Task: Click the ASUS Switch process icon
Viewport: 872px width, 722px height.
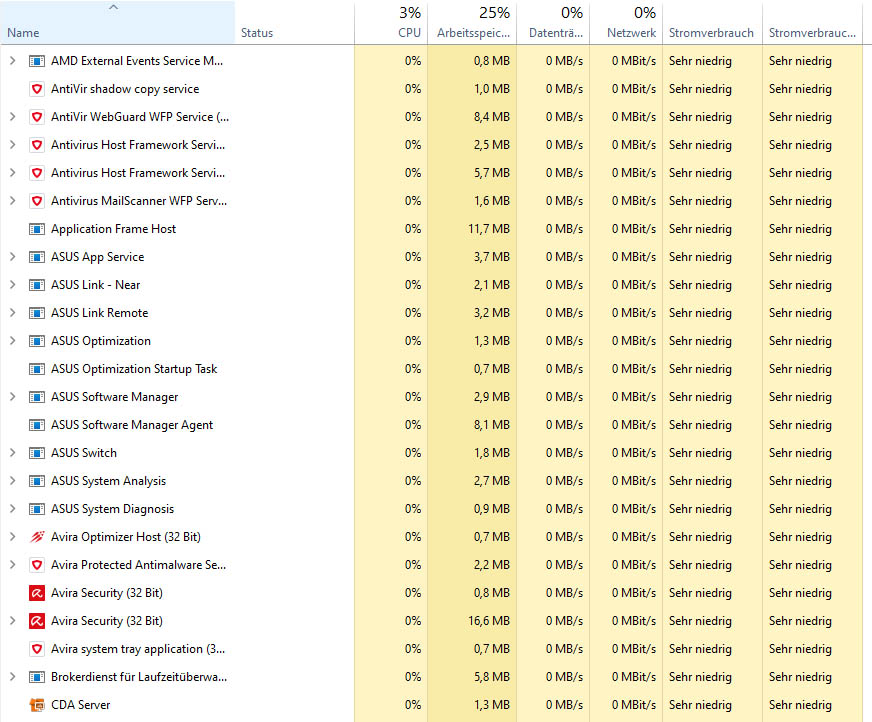Action: [x=37, y=453]
